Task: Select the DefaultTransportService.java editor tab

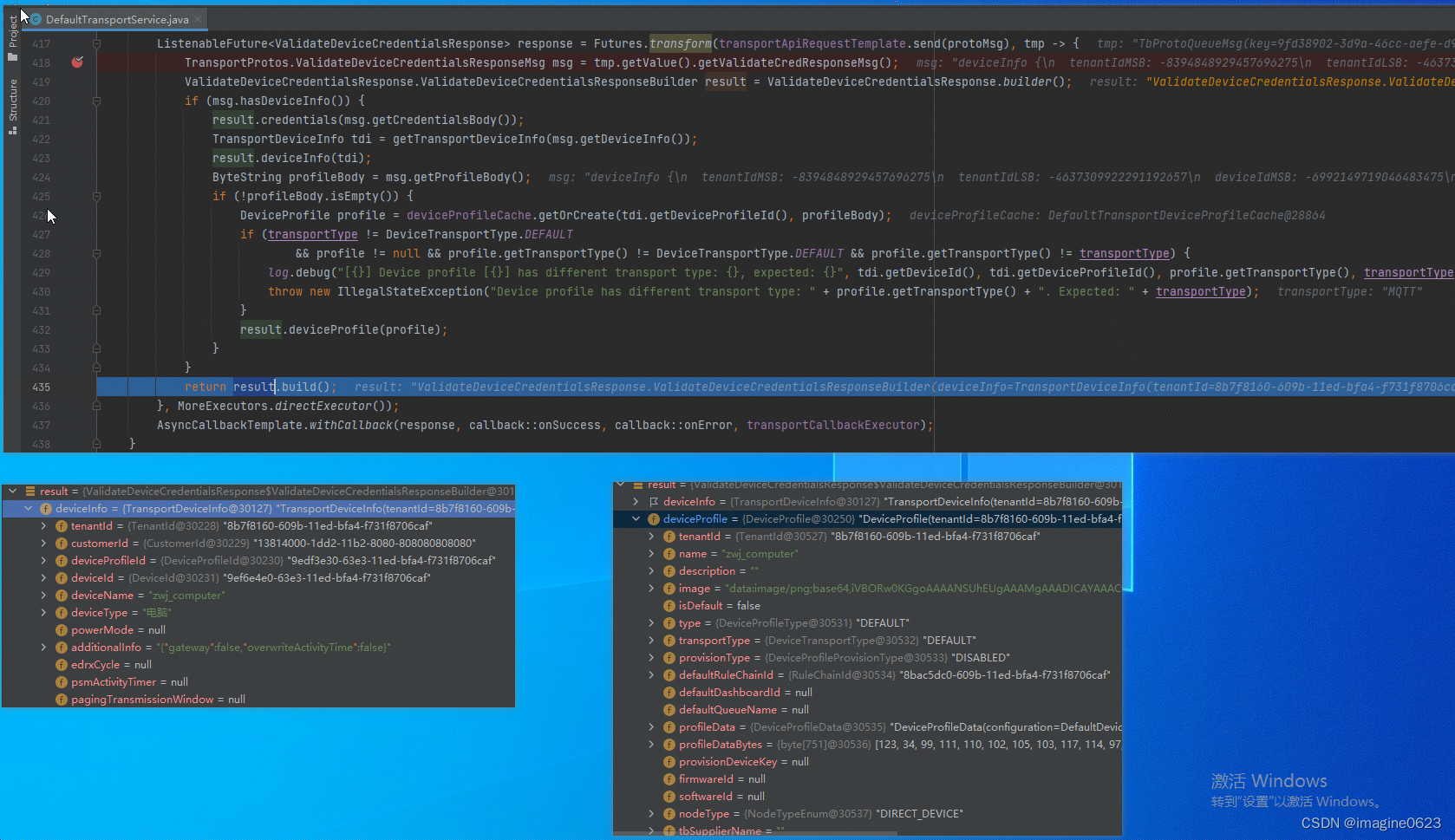Action: 117,19
